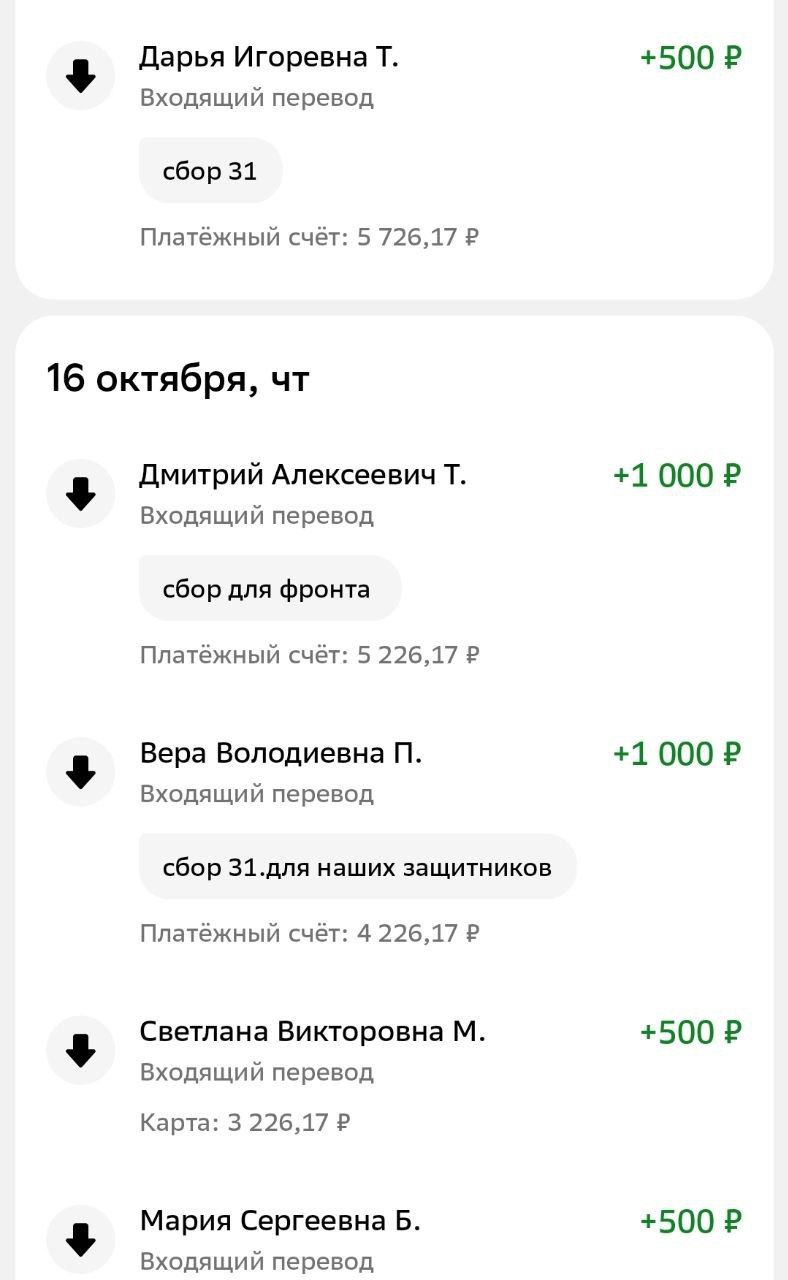Tap the +1 000 ₽ amount for Вера
Viewport: 788px width, 1280px height.
pos(677,753)
